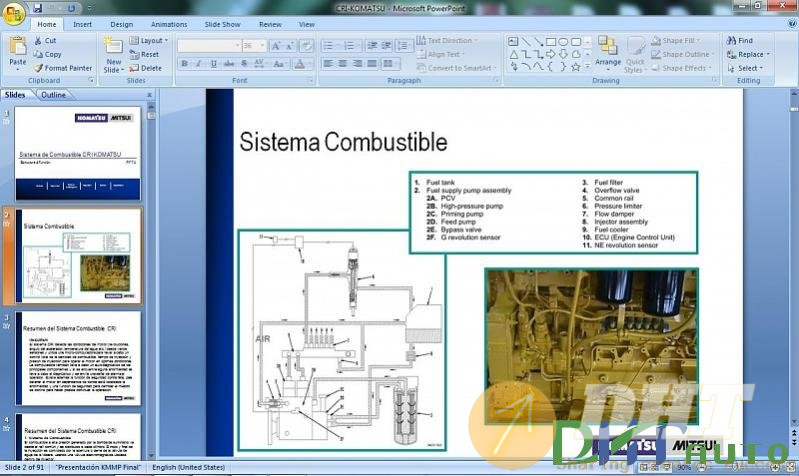Open the Arrange dropdown
This screenshot has width=799, height=476.
pyautogui.click(x=608, y=52)
